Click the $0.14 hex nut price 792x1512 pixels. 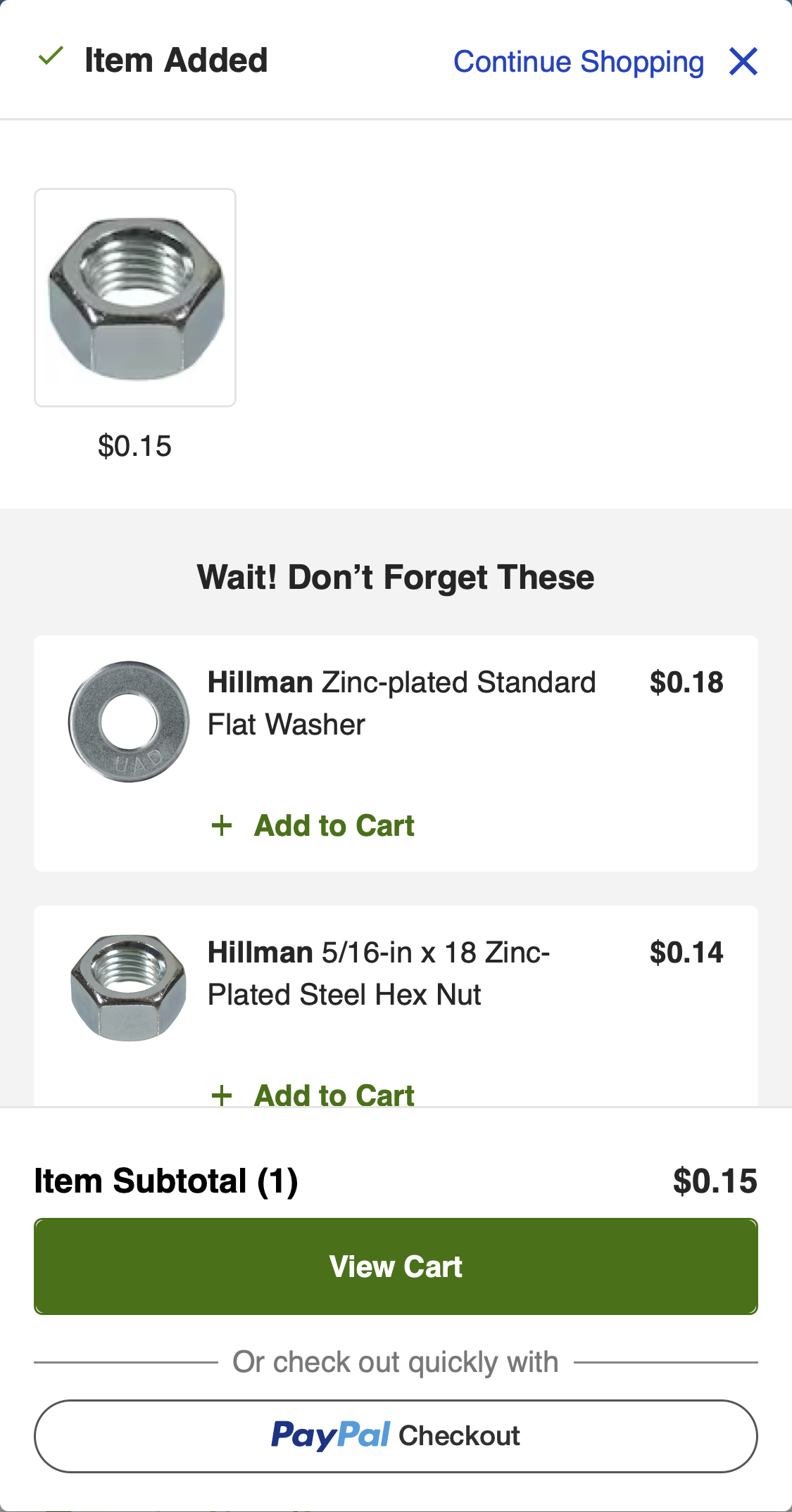686,952
